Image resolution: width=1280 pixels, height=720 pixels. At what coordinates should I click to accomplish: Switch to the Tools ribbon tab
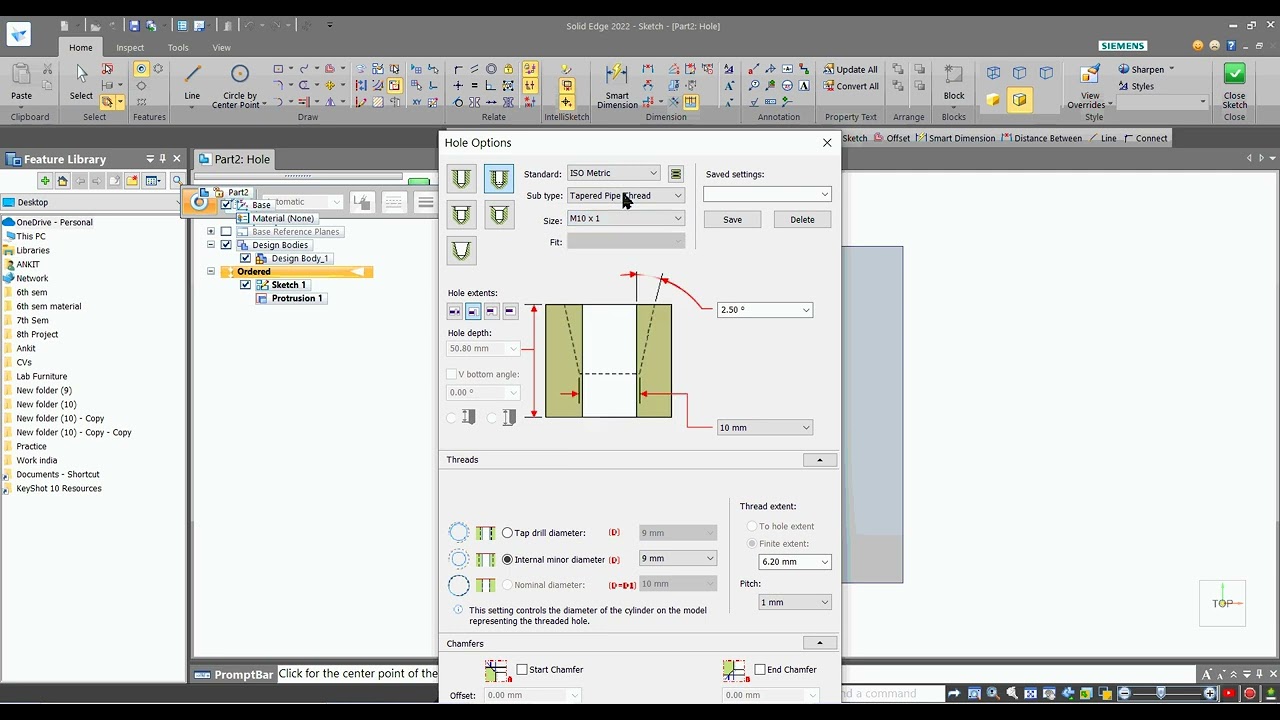[x=178, y=47]
